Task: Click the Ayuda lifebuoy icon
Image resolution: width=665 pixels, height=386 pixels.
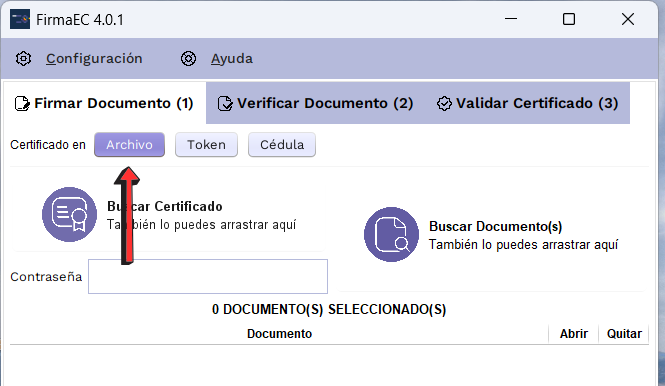Action: tap(188, 59)
